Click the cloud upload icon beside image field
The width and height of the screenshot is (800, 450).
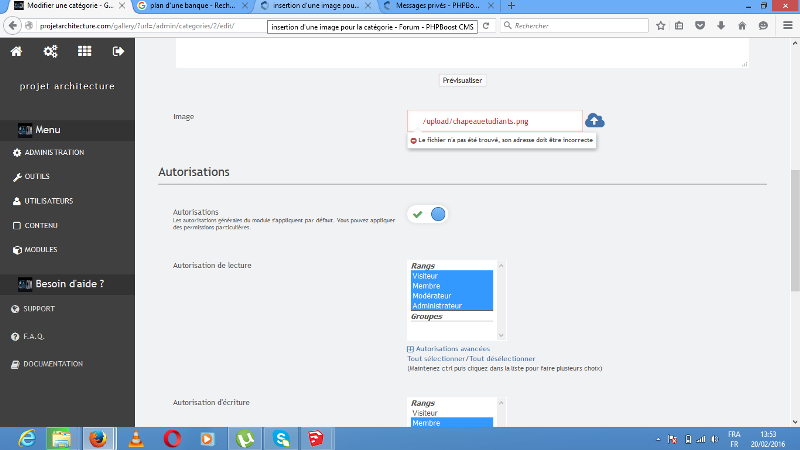[x=594, y=121]
